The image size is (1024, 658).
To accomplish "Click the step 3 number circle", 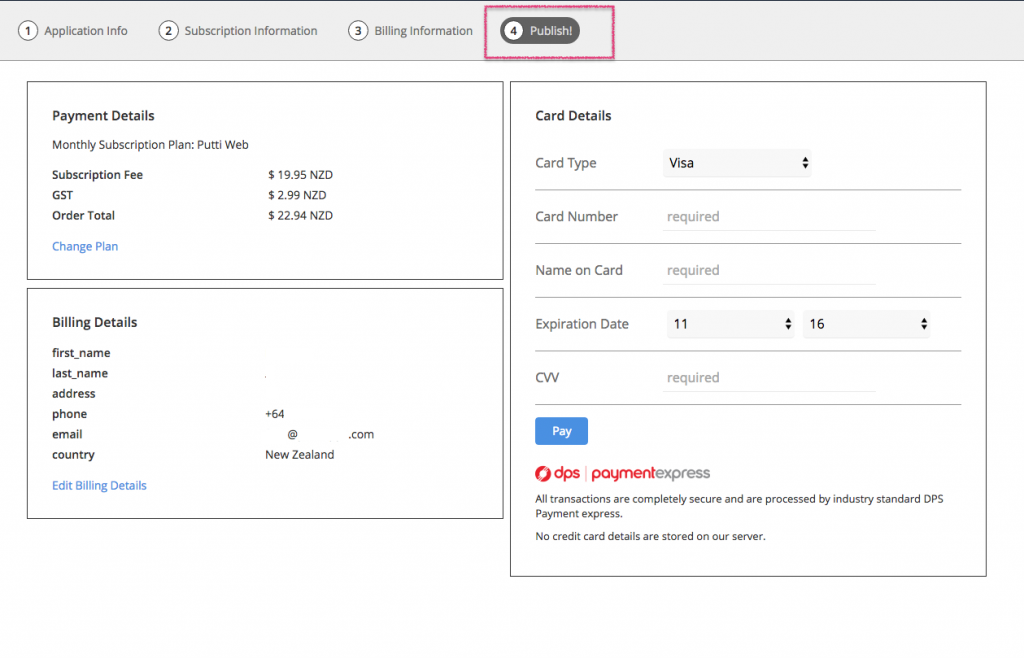I will pos(358,31).
